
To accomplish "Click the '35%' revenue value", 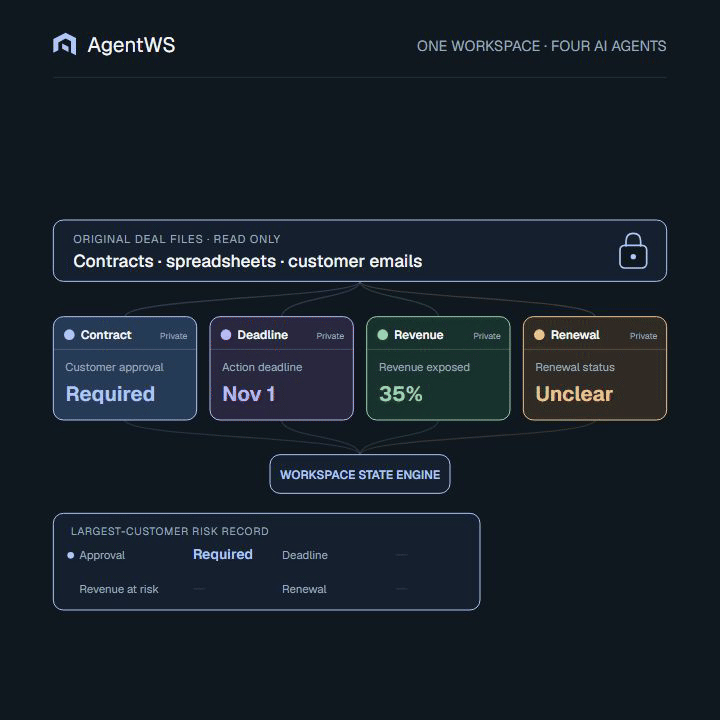I will click(x=401, y=394).
